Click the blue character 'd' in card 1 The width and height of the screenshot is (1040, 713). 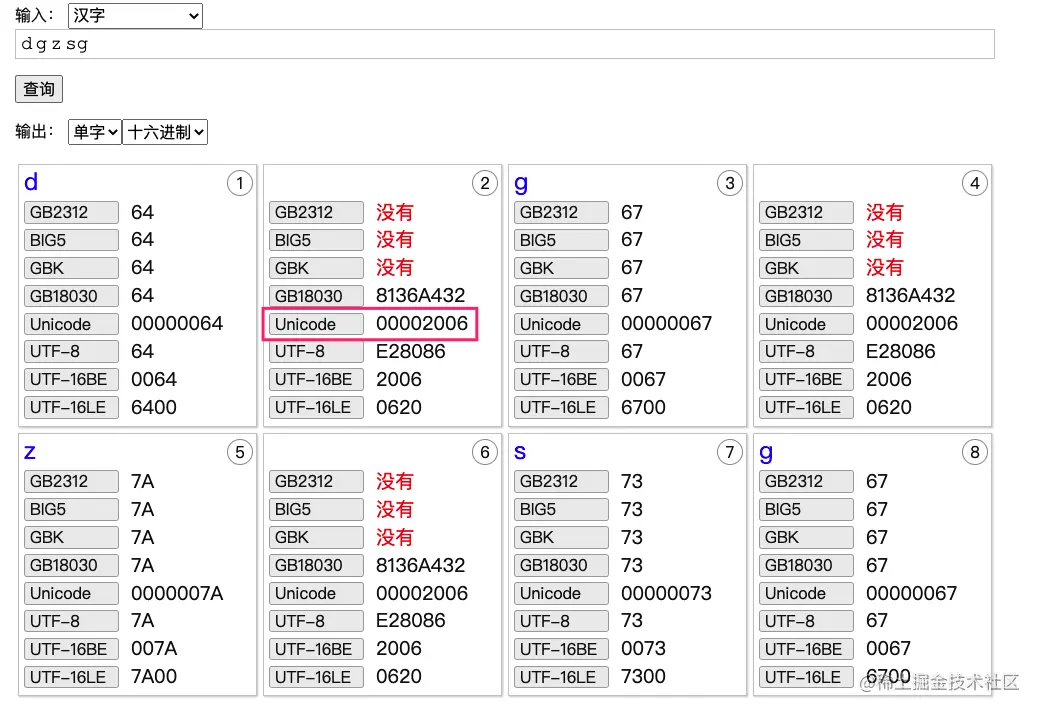[31, 182]
